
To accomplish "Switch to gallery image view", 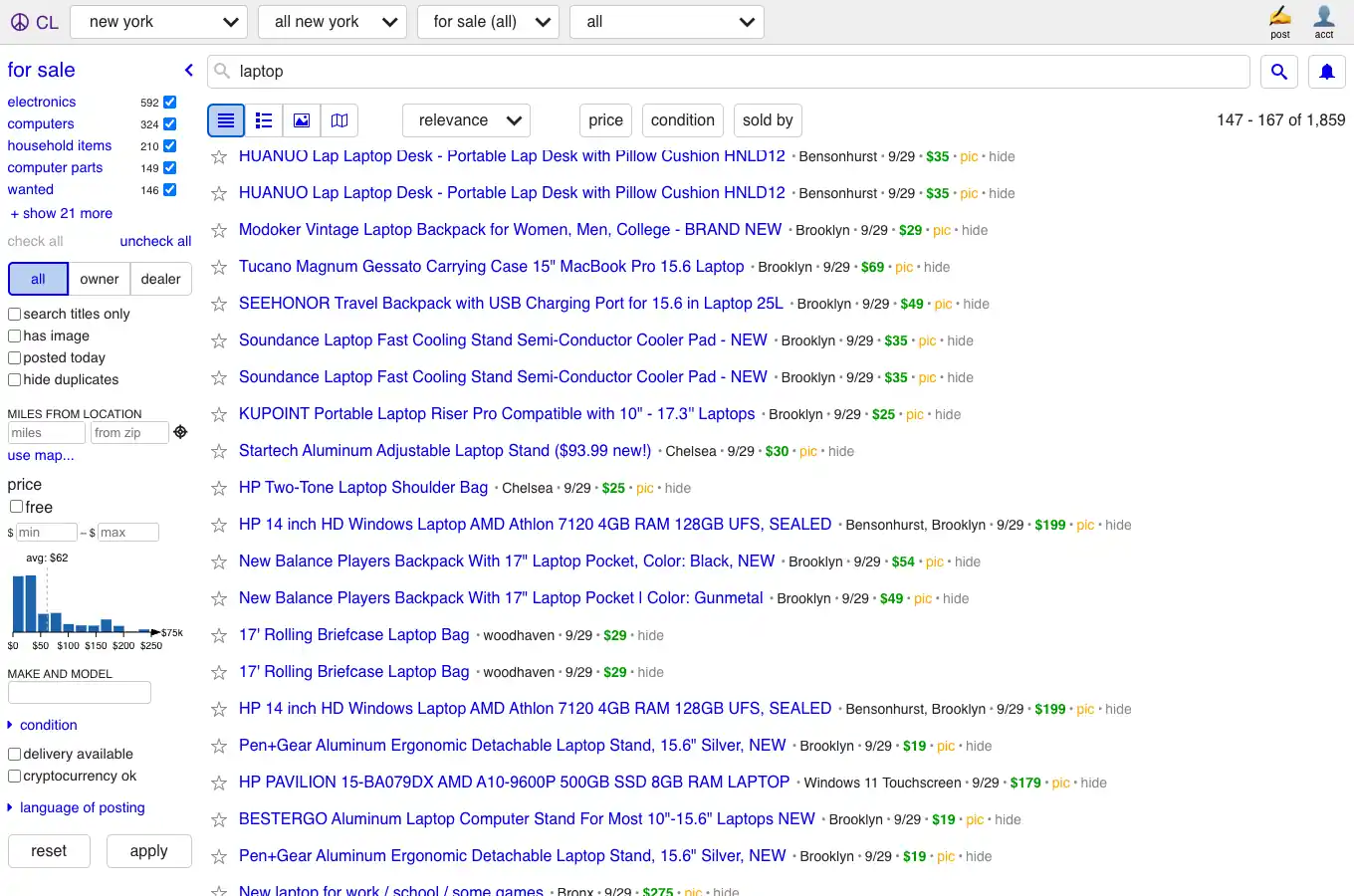I will [302, 120].
